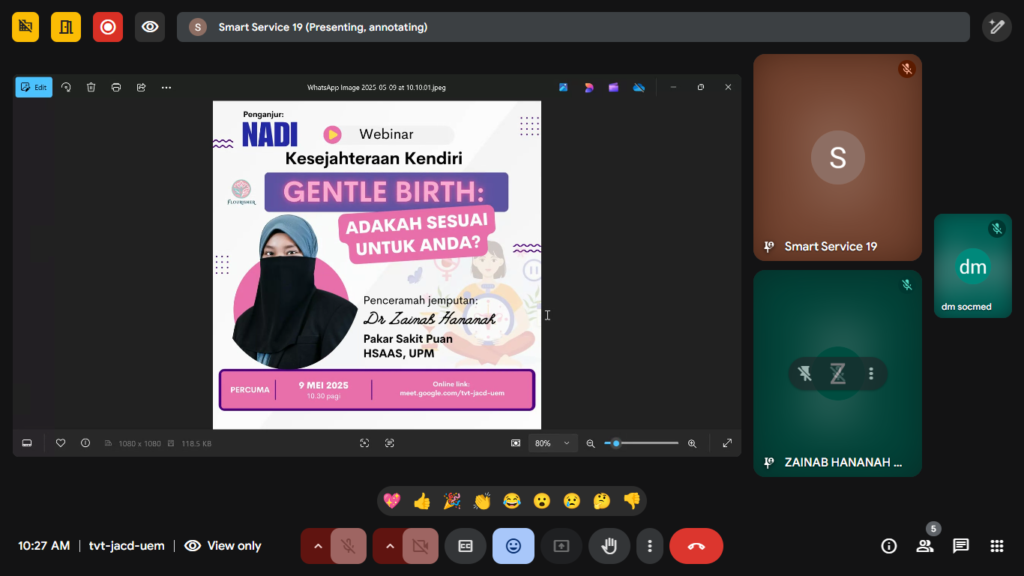Send thumbs down reaction
1024x576 pixels.
pos(632,501)
